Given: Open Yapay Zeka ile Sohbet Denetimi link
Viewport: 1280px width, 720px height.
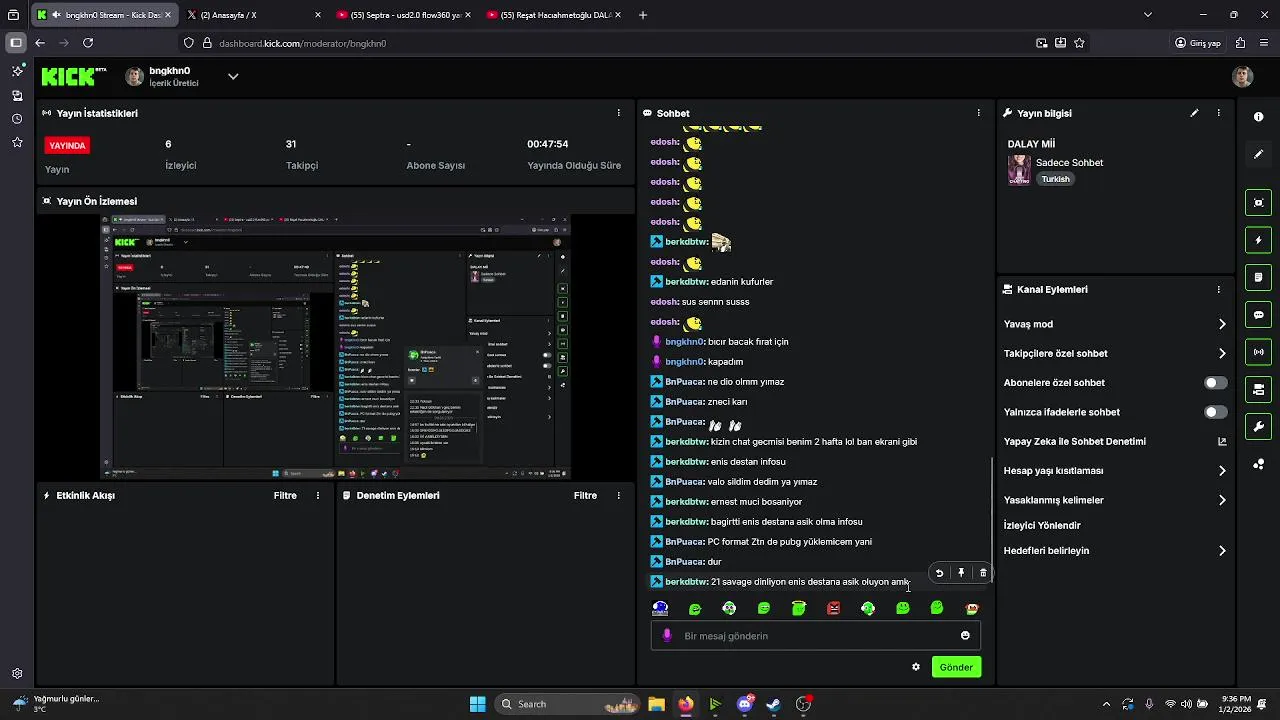Looking at the screenshot, I should 1115,441.
